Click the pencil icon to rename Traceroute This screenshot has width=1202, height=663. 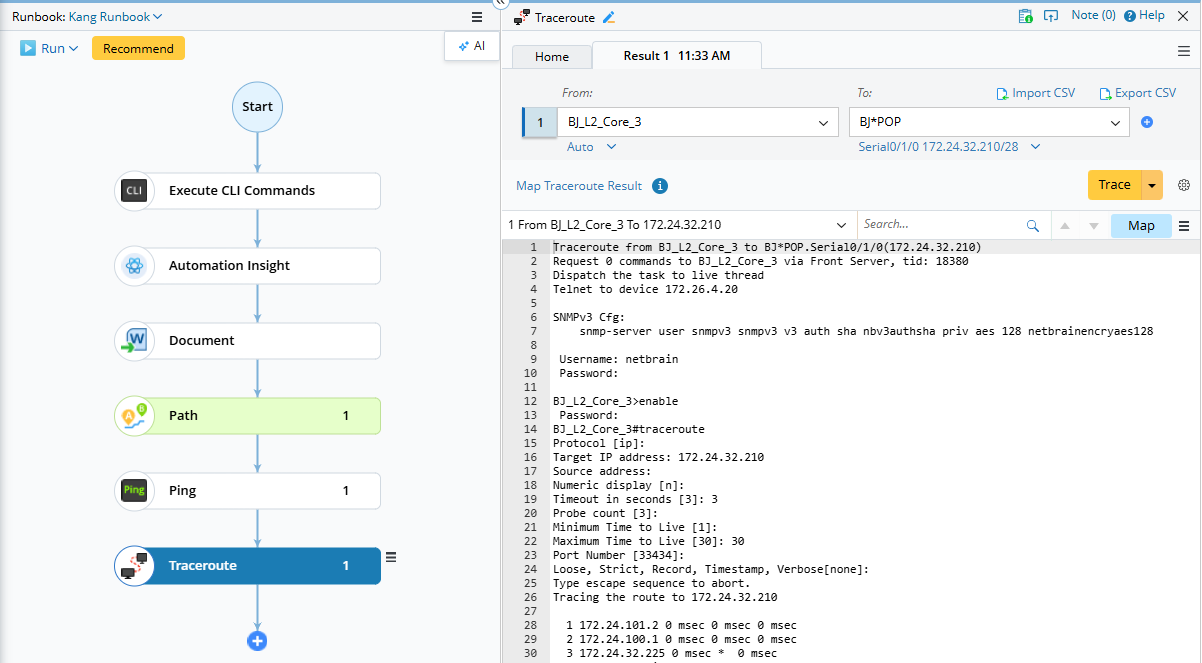point(609,17)
